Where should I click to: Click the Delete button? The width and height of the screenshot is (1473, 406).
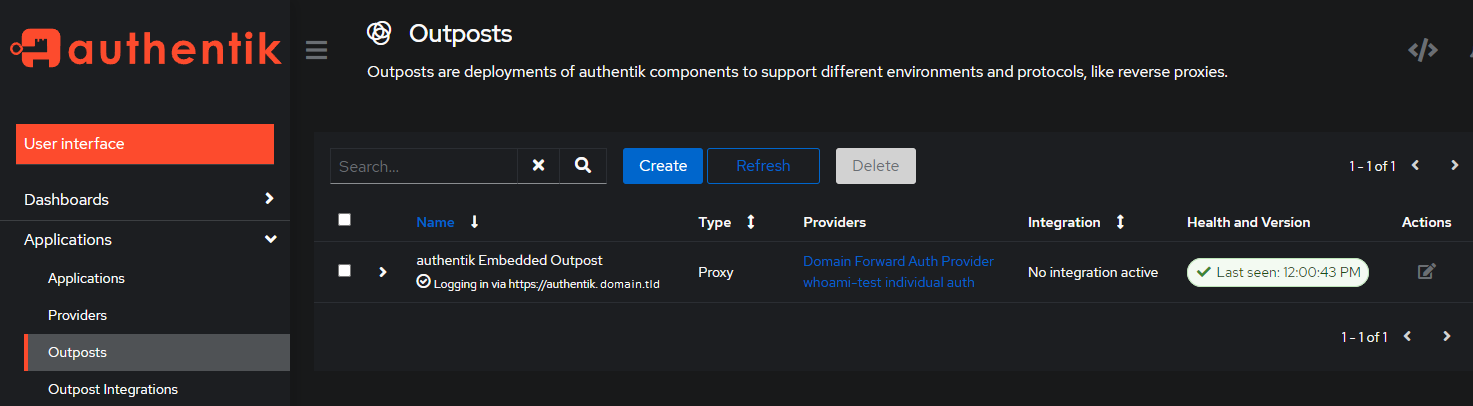(x=876, y=166)
